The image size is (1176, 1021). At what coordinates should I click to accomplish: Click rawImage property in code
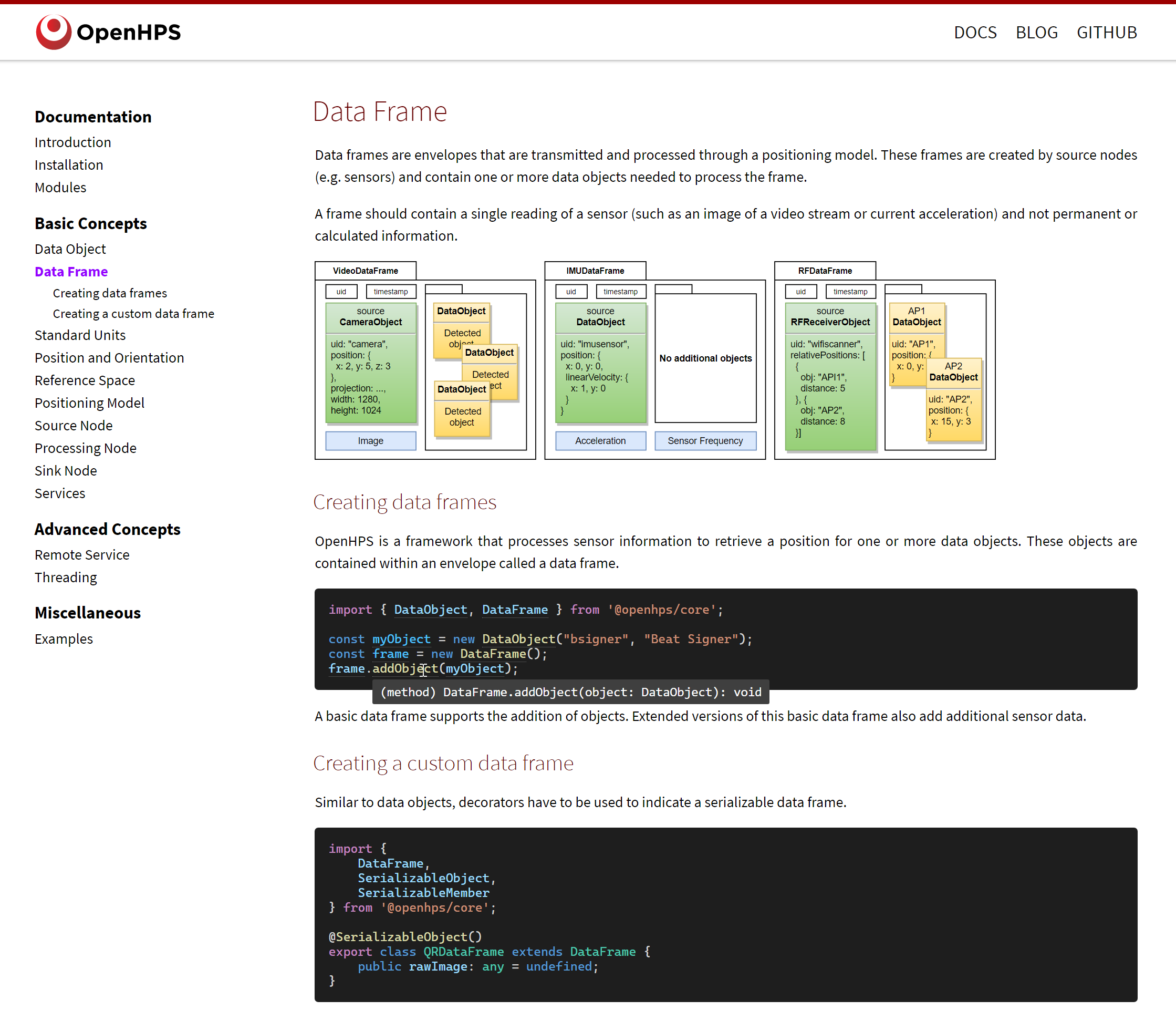click(x=438, y=967)
